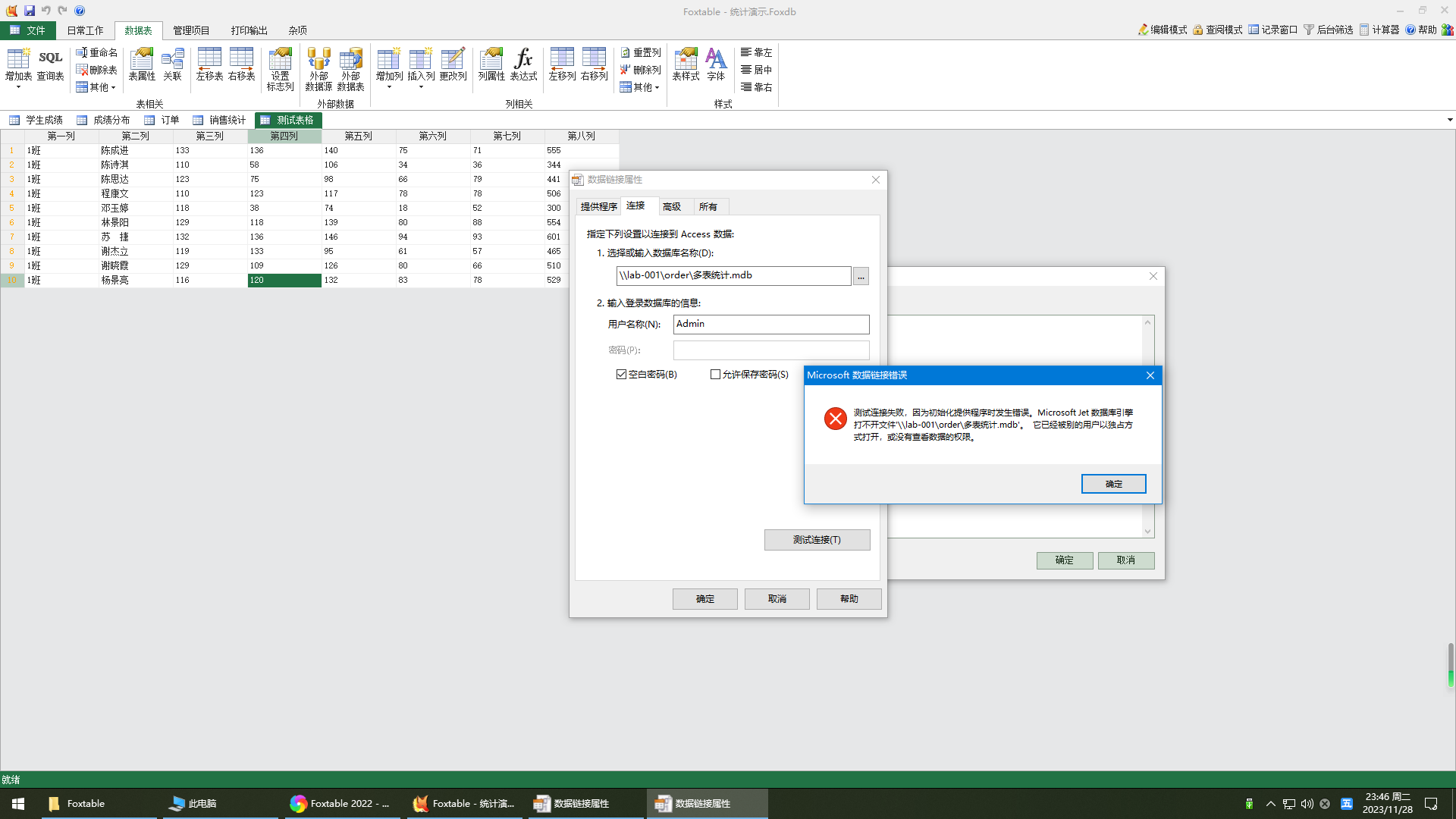Click the background dialog's vertical scrollbar down arrow
The image size is (1456, 819).
pyautogui.click(x=1147, y=532)
